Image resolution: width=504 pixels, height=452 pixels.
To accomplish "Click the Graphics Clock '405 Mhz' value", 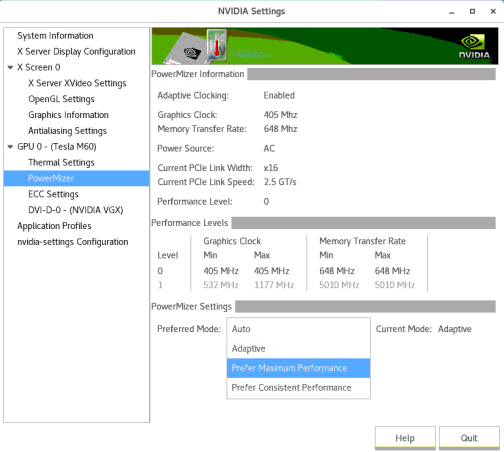I will tap(280, 115).
